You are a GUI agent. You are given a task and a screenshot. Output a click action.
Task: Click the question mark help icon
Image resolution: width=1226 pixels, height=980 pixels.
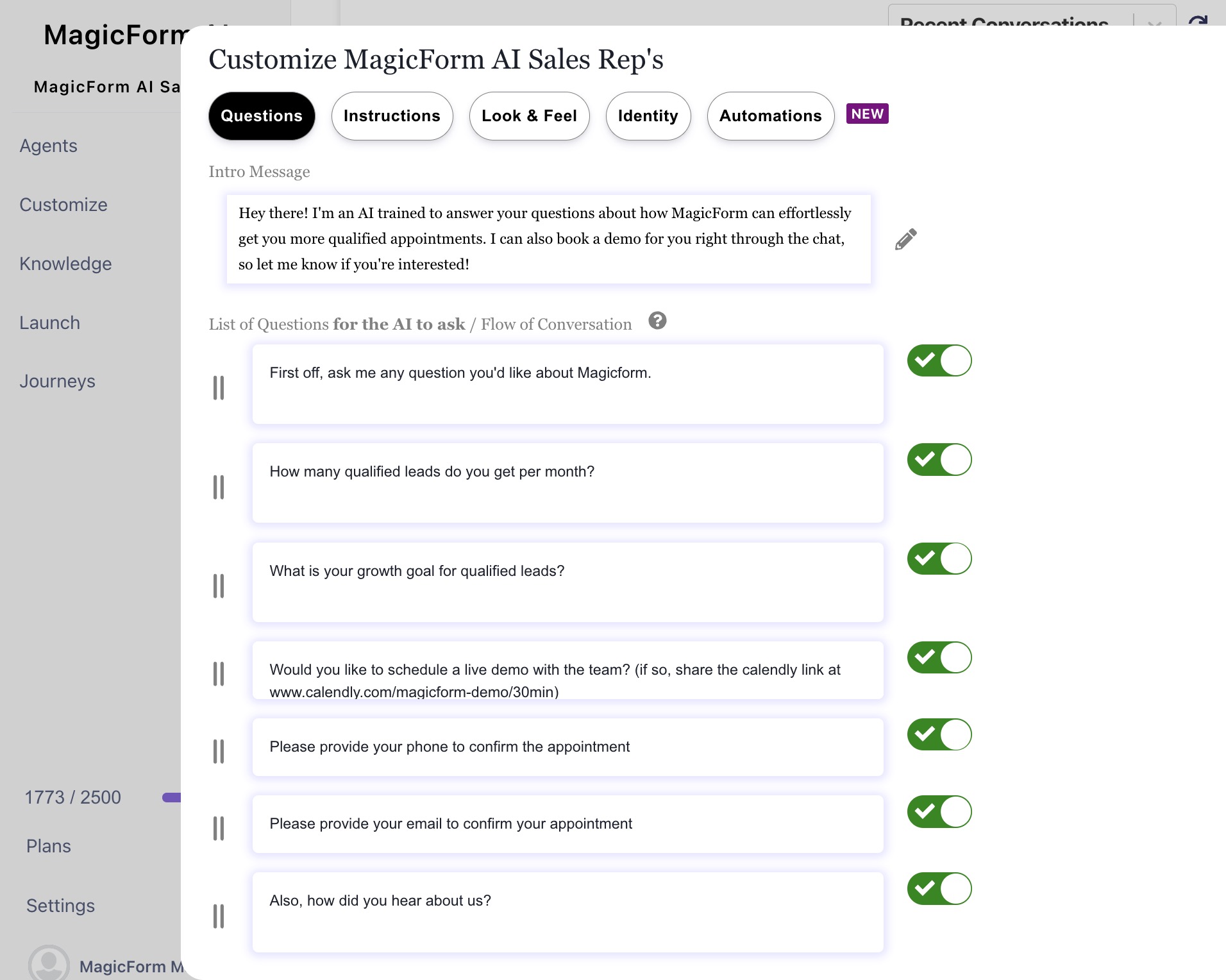tap(657, 321)
